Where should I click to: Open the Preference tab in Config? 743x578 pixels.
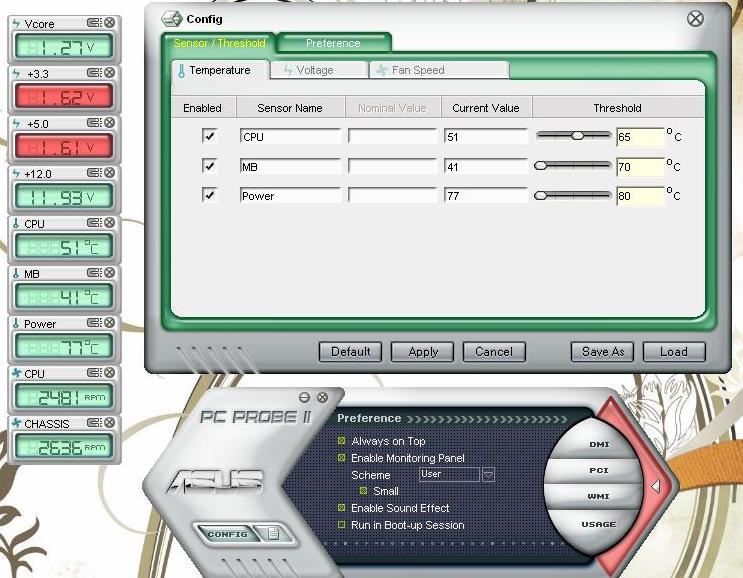333,43
